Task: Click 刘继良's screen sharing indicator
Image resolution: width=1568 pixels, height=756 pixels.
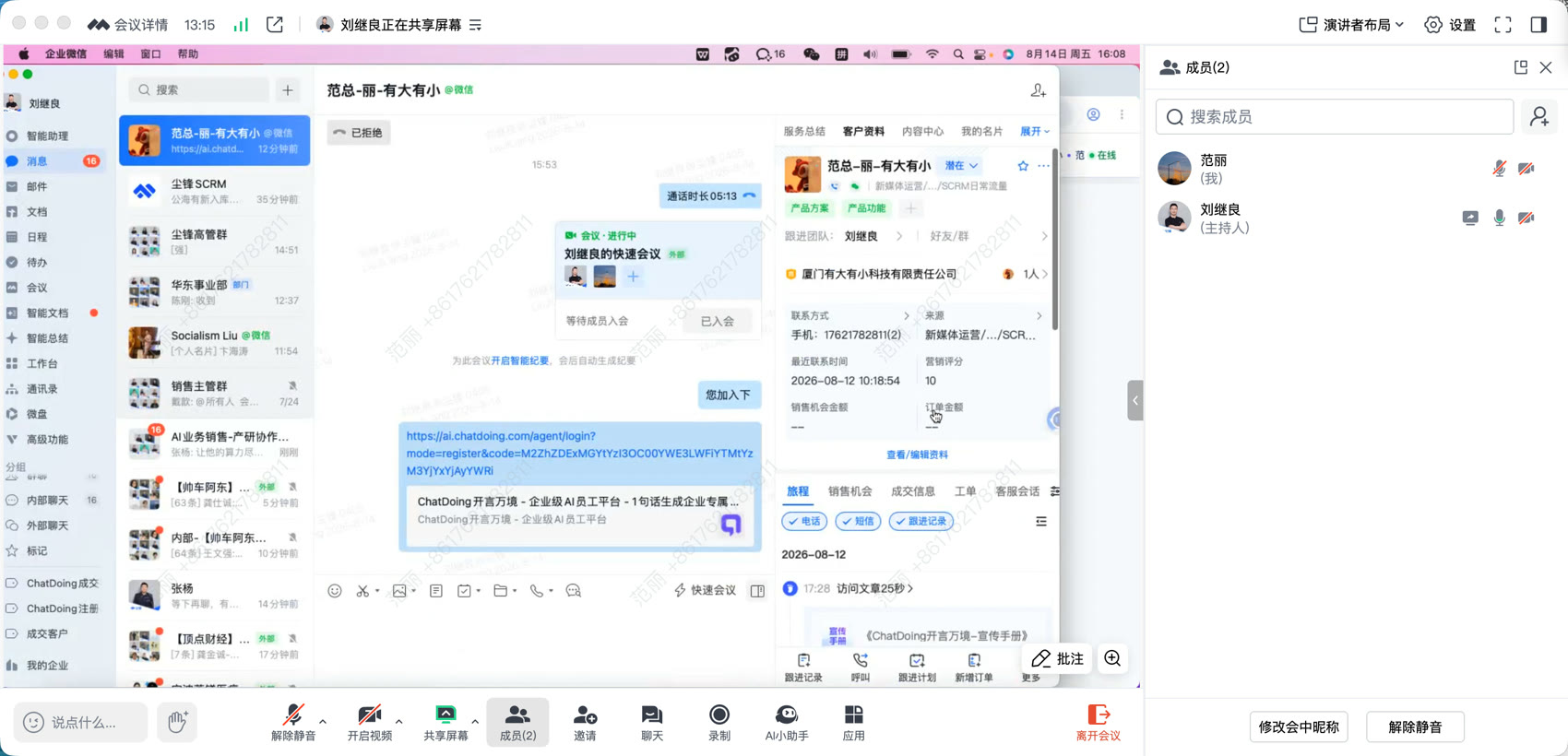Action: point(1470,218)
